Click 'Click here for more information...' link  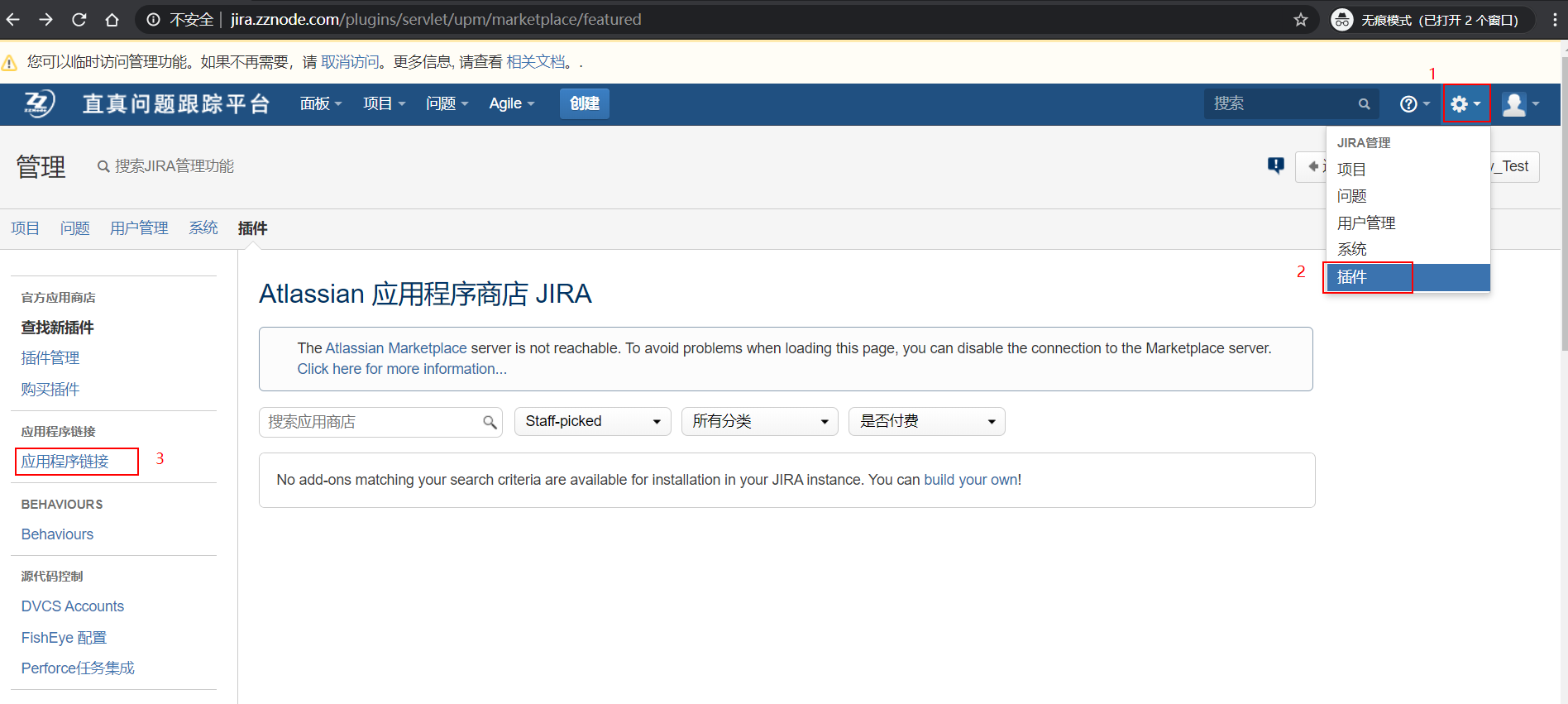click(402, 369)
